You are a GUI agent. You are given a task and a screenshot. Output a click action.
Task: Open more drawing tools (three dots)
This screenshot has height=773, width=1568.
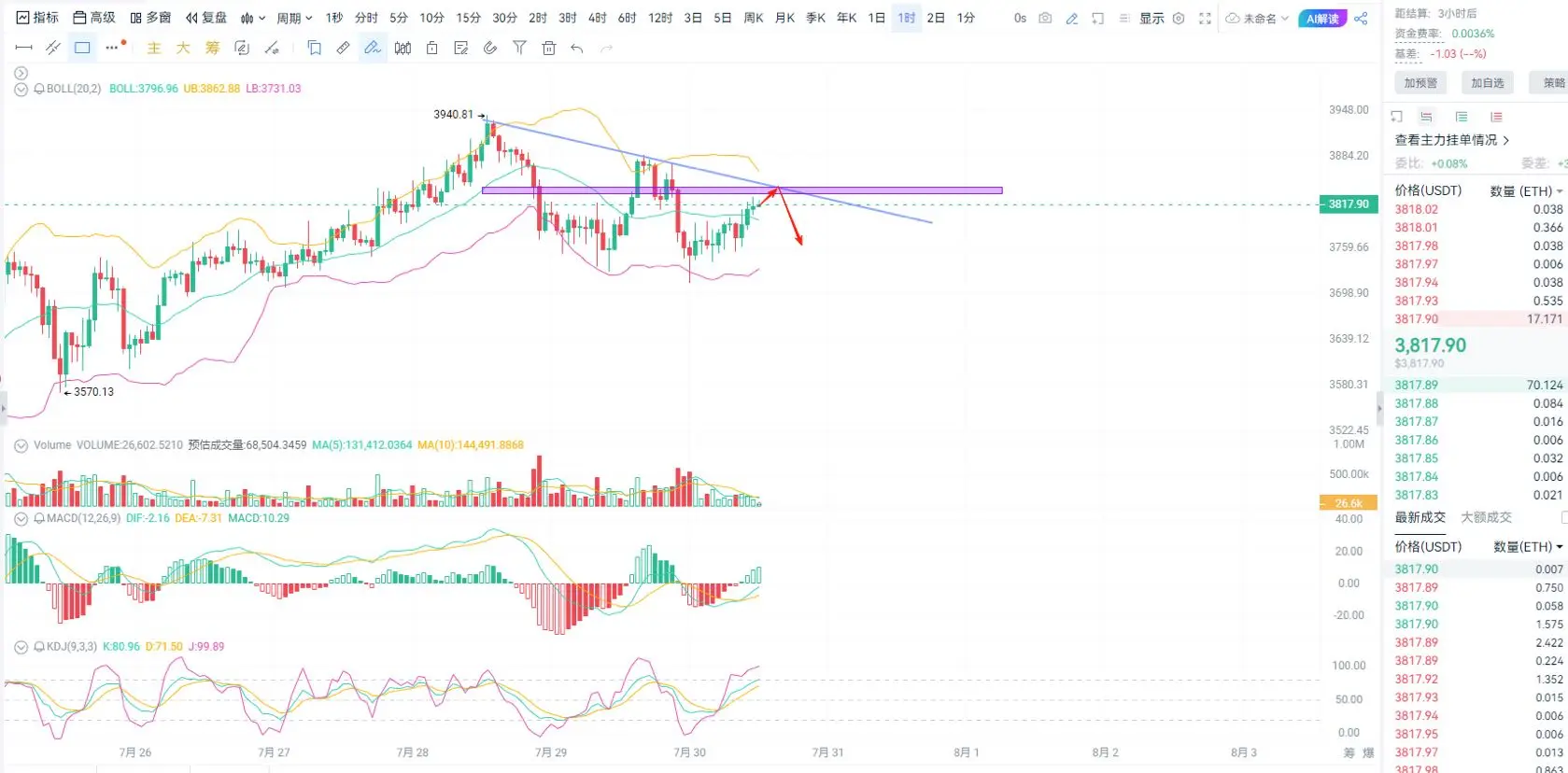point(114,47)
